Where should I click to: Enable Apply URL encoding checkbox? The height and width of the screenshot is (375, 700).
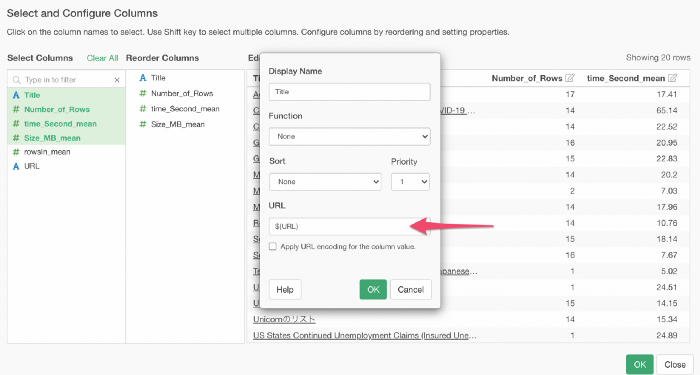coord(273,246)
